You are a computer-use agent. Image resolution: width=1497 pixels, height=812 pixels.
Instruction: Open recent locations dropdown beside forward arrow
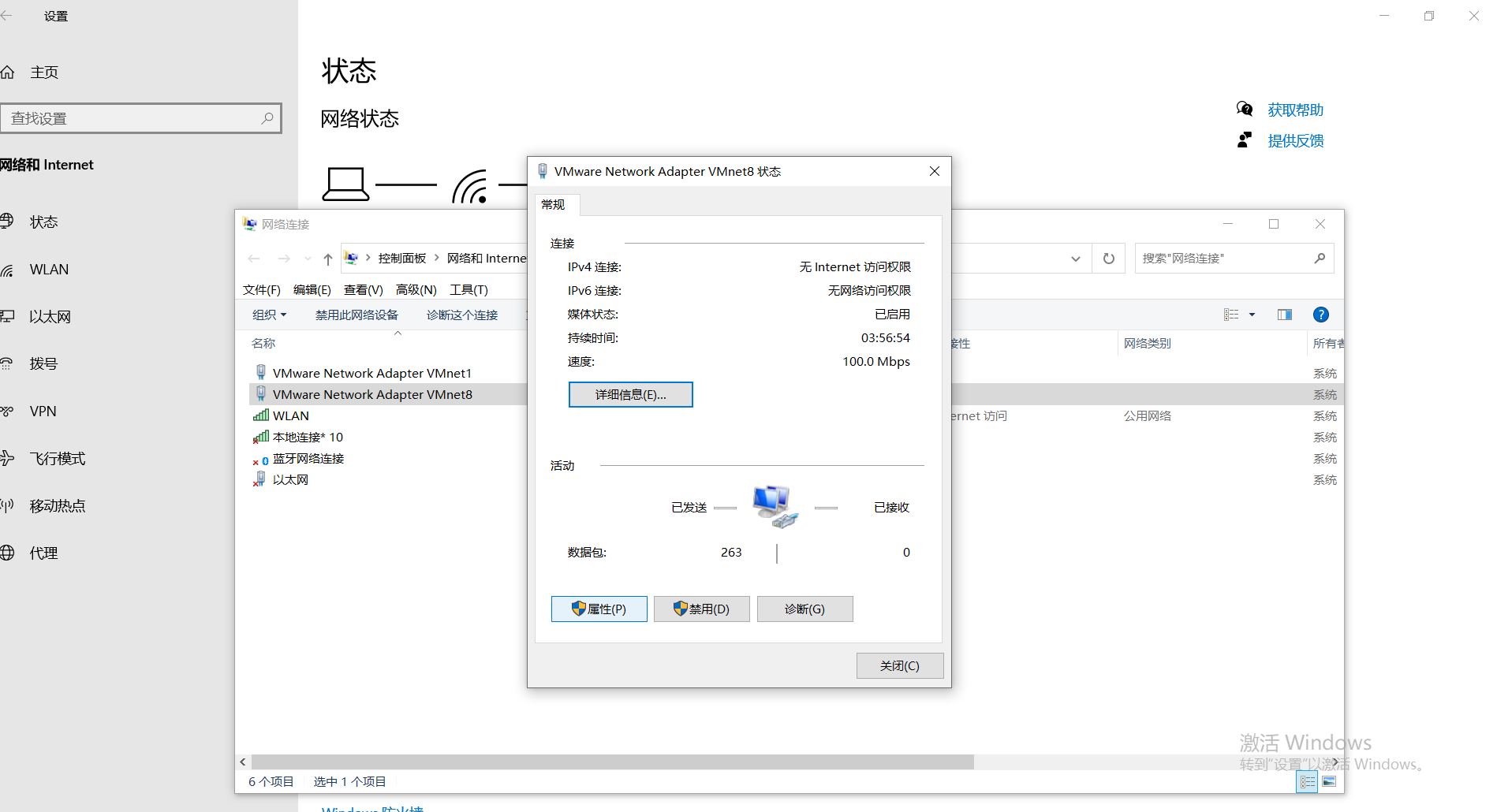(308, 259)
